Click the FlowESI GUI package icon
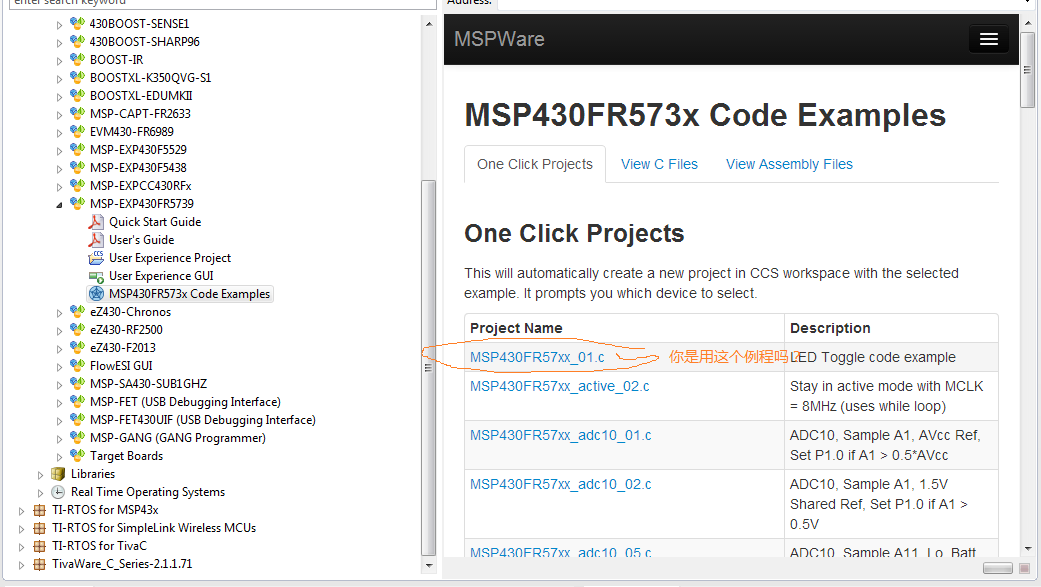 click(78, 365)
